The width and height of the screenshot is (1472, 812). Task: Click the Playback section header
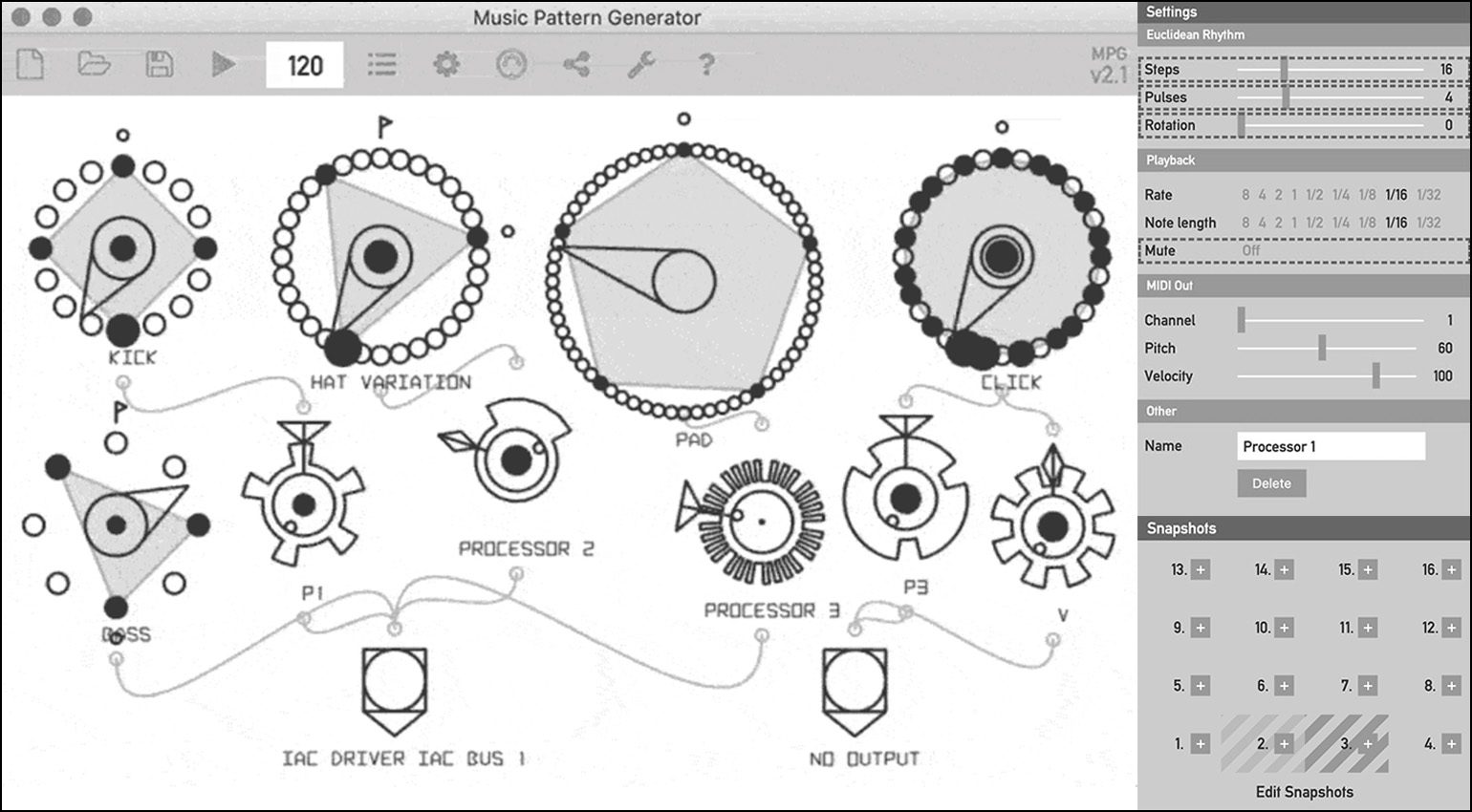[1304, 160]
